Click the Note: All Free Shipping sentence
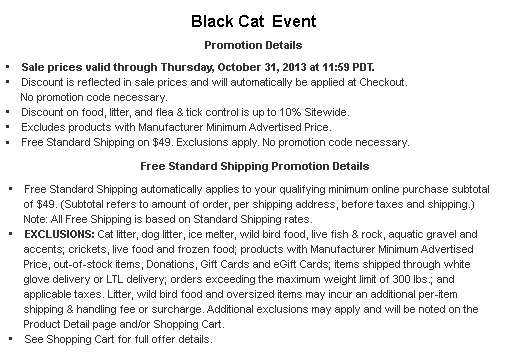 point(168,219)
